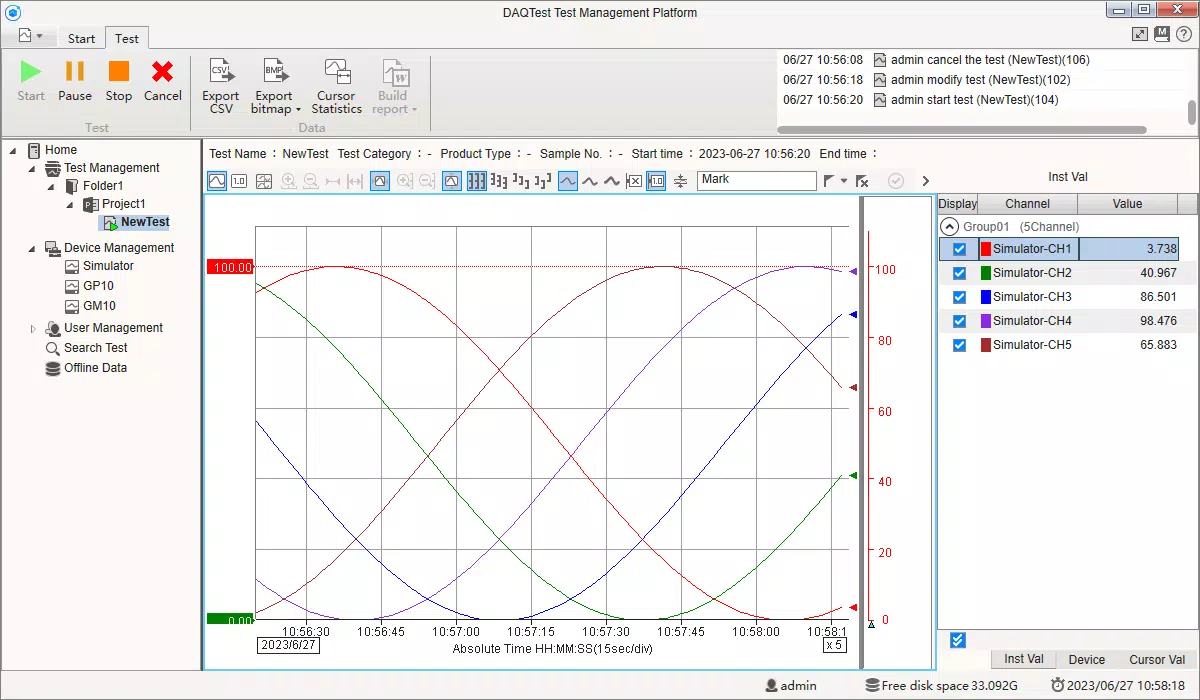This screenshot has height=700, width=1200.
Task: Export data to CSV
Action: coord(221,87)
